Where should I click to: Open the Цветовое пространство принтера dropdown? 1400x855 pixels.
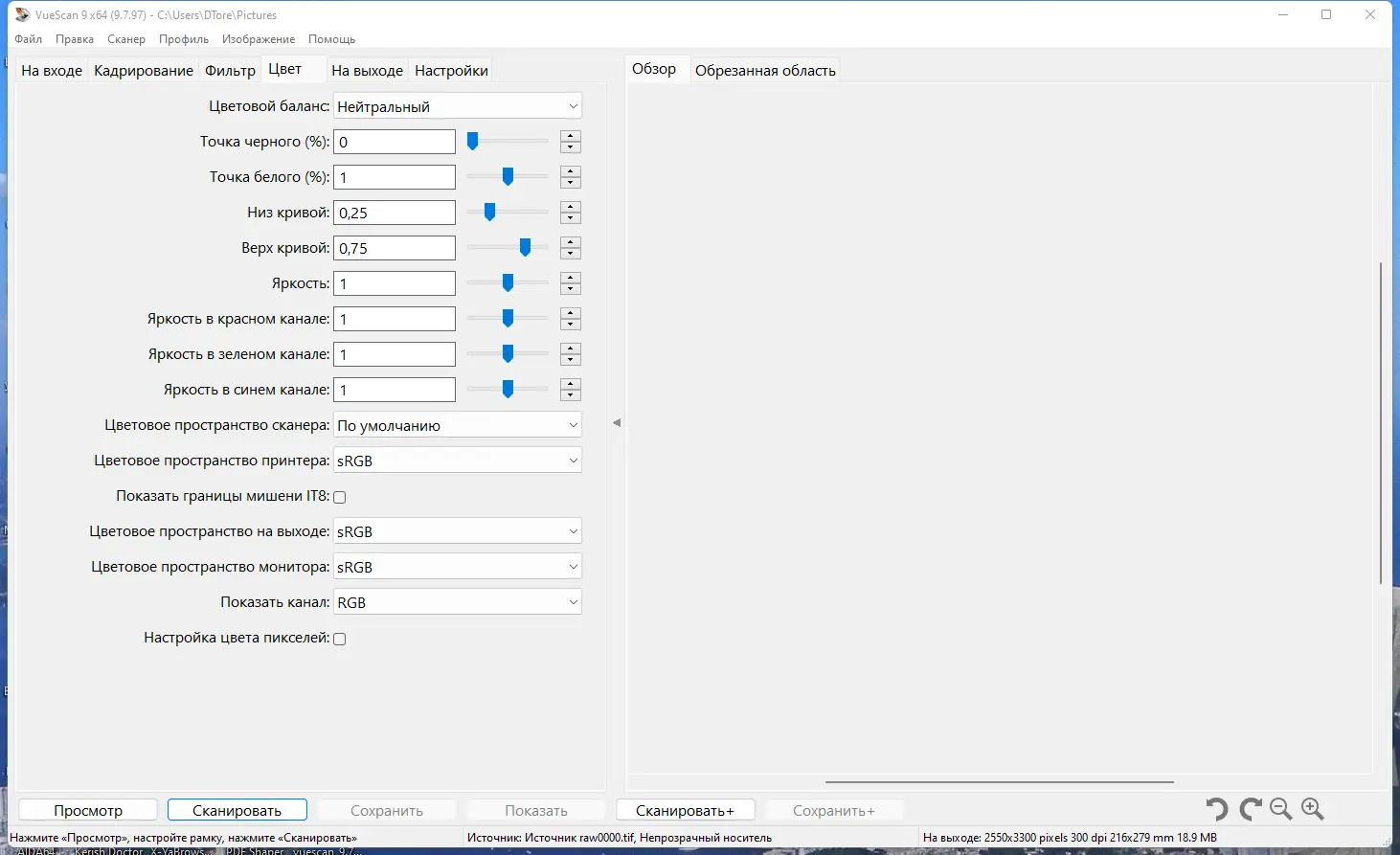[458, 461]
